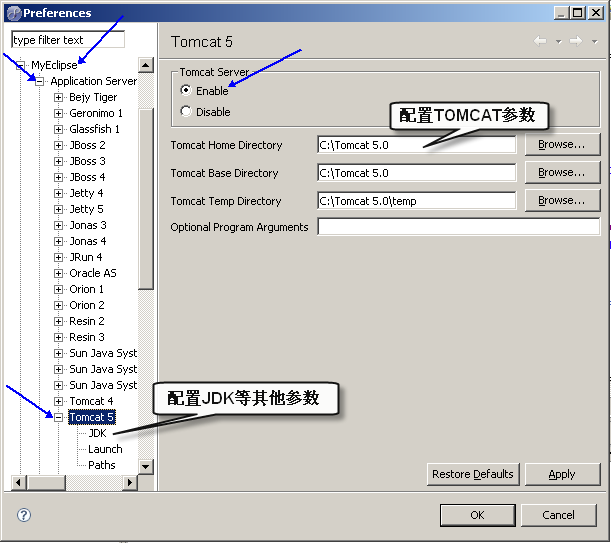611x543 pixels.
Task: Click the type filter text box
Action: pyautogui.click(x=67, y=40)
